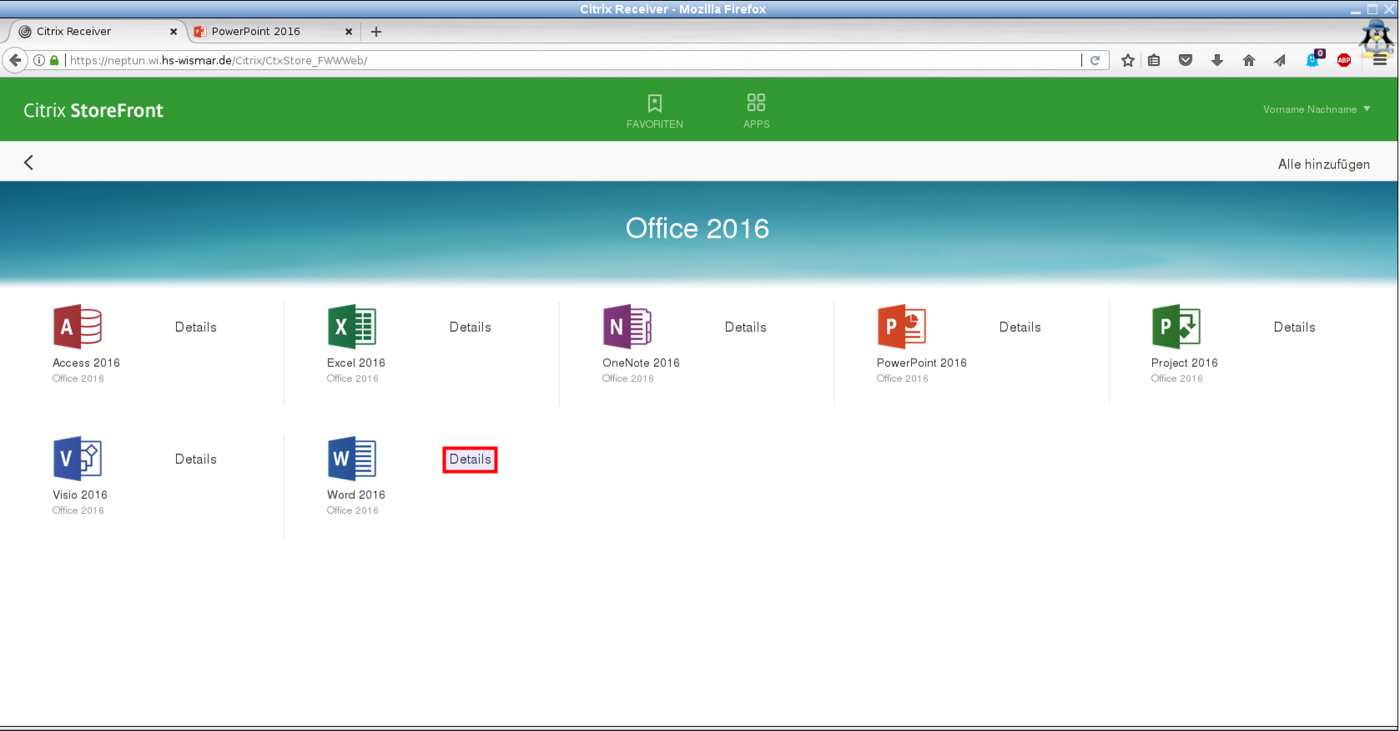1400x731 pixels.
Task: Click the Citrix StoreFront logo
Action: point(94,110)
